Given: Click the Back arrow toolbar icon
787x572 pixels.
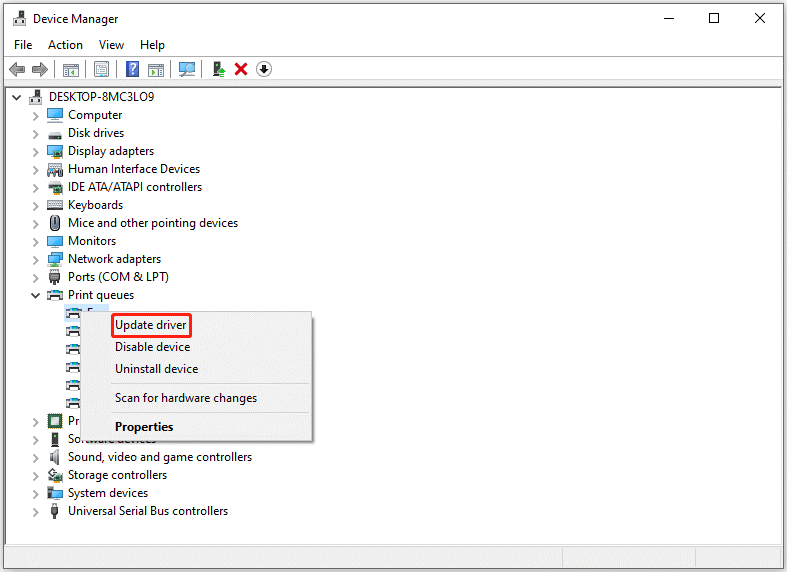Looking at the screenshot, I should (x=17, y=69).
